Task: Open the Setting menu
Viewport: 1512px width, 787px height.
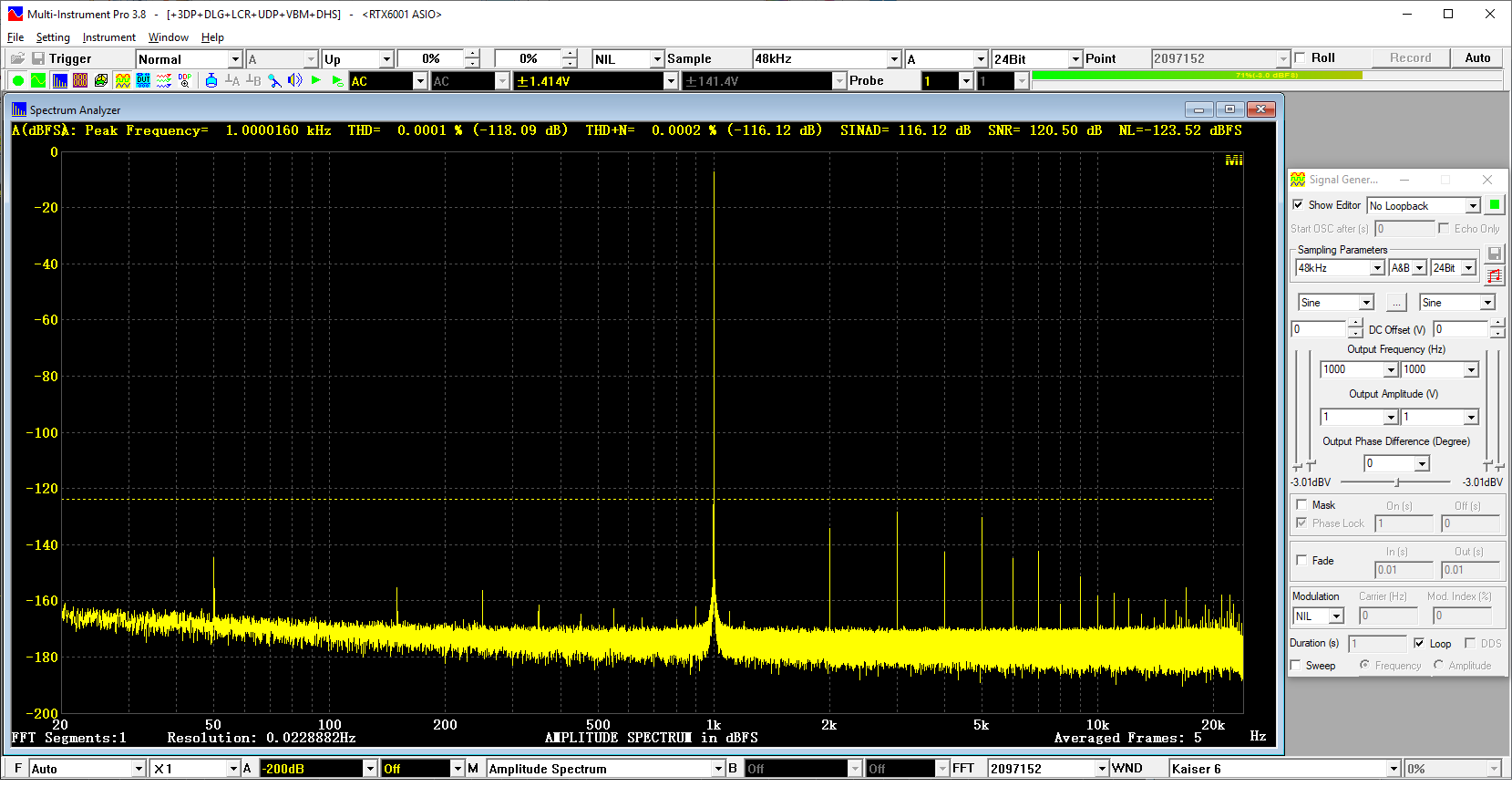Action: tap(53, 37)
